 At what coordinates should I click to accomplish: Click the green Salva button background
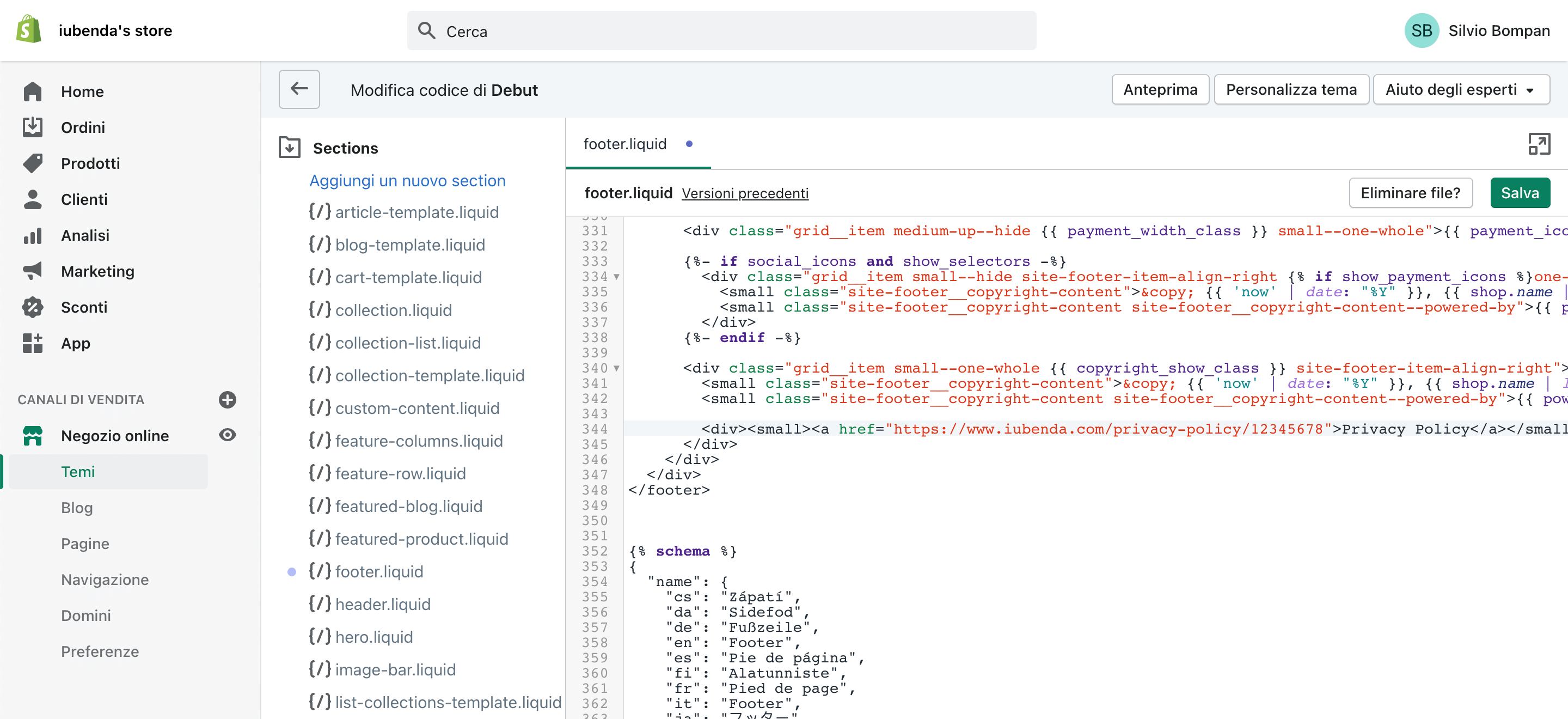(1520, 192)
